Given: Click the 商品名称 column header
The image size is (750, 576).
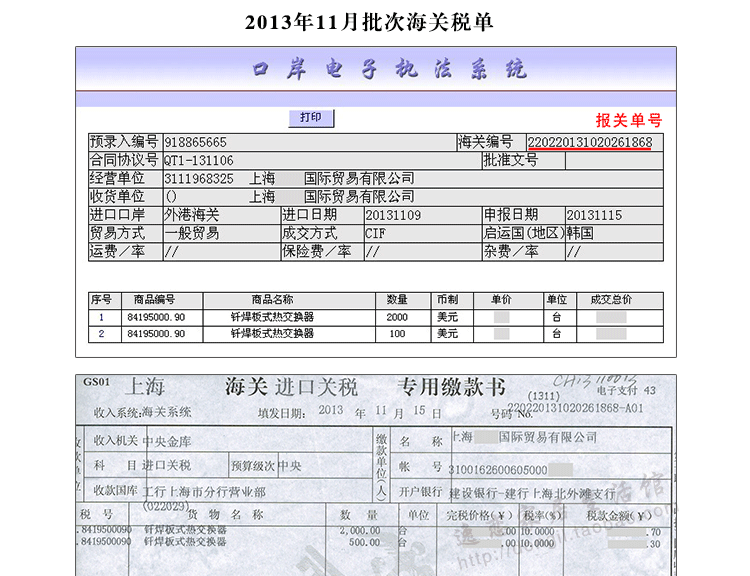Looking at the screenshot, I should [x=273, y=300].
